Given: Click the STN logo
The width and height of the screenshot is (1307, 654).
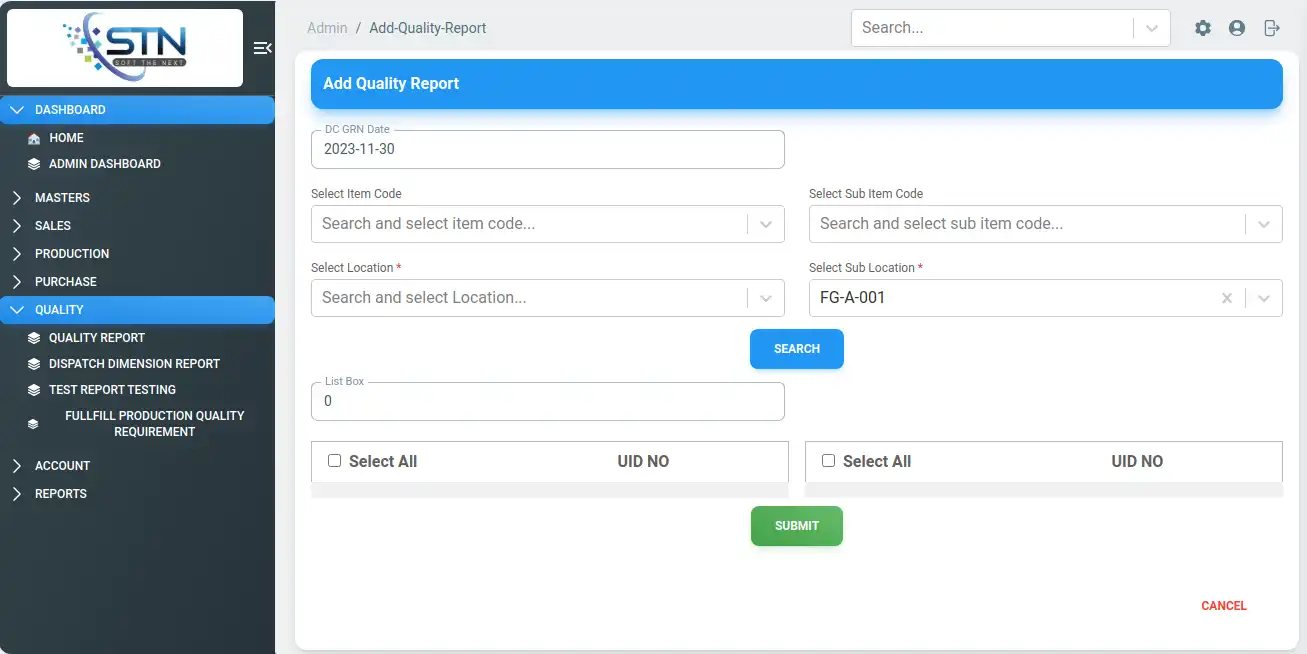Looking at the screenshot, I should (x=125, y=48).
